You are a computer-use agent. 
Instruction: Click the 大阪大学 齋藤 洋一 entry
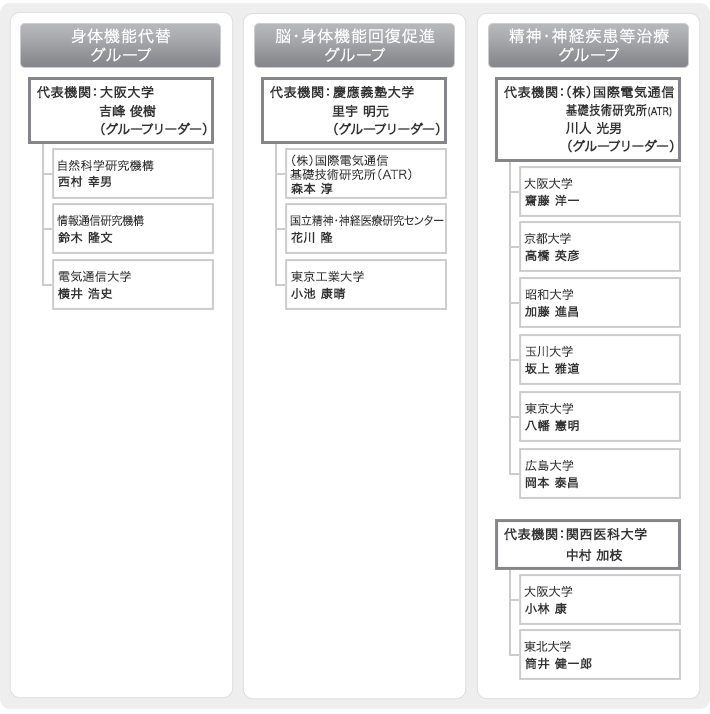tap(600, 191)
